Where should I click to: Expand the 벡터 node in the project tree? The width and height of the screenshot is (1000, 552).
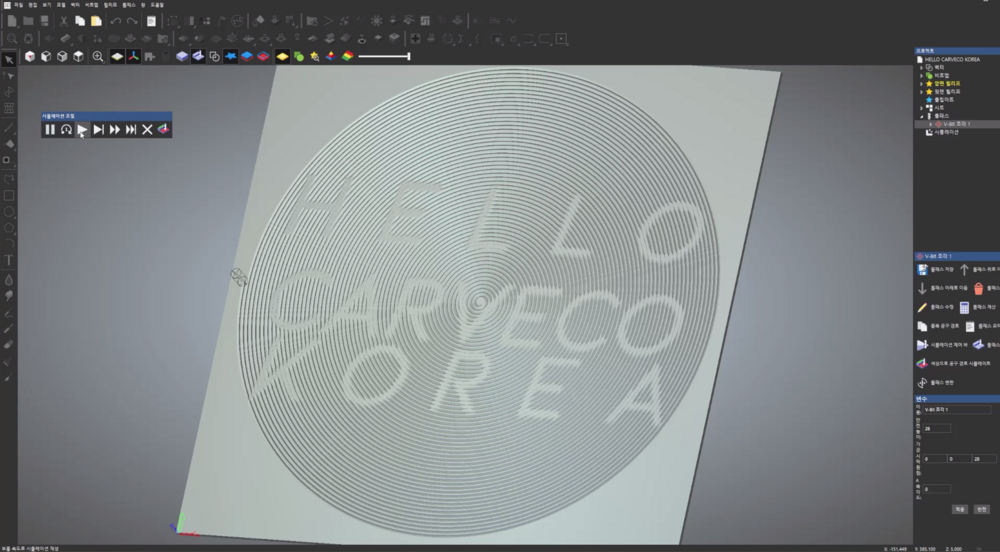point(921,67)
